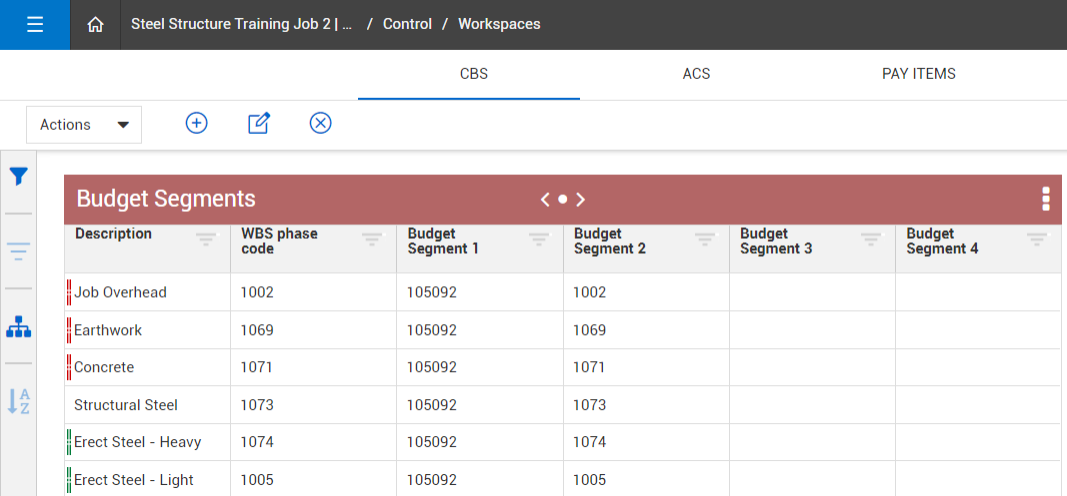Click the sidebar filter lines icon
This screenshot has width=1067, height=496.
coord(18,251)
